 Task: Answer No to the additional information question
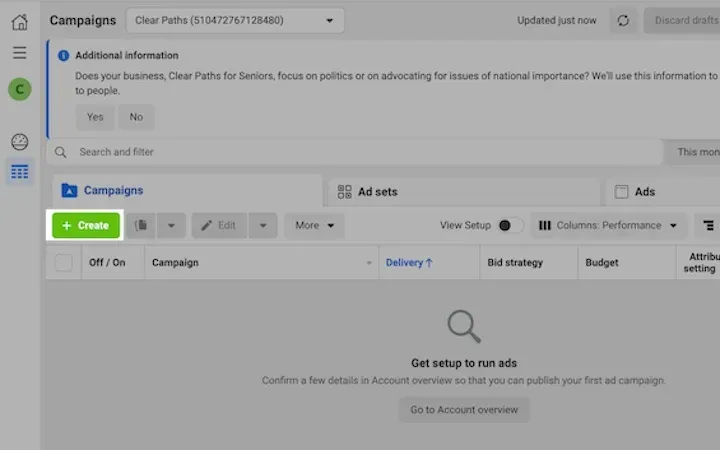click(136, 117)
